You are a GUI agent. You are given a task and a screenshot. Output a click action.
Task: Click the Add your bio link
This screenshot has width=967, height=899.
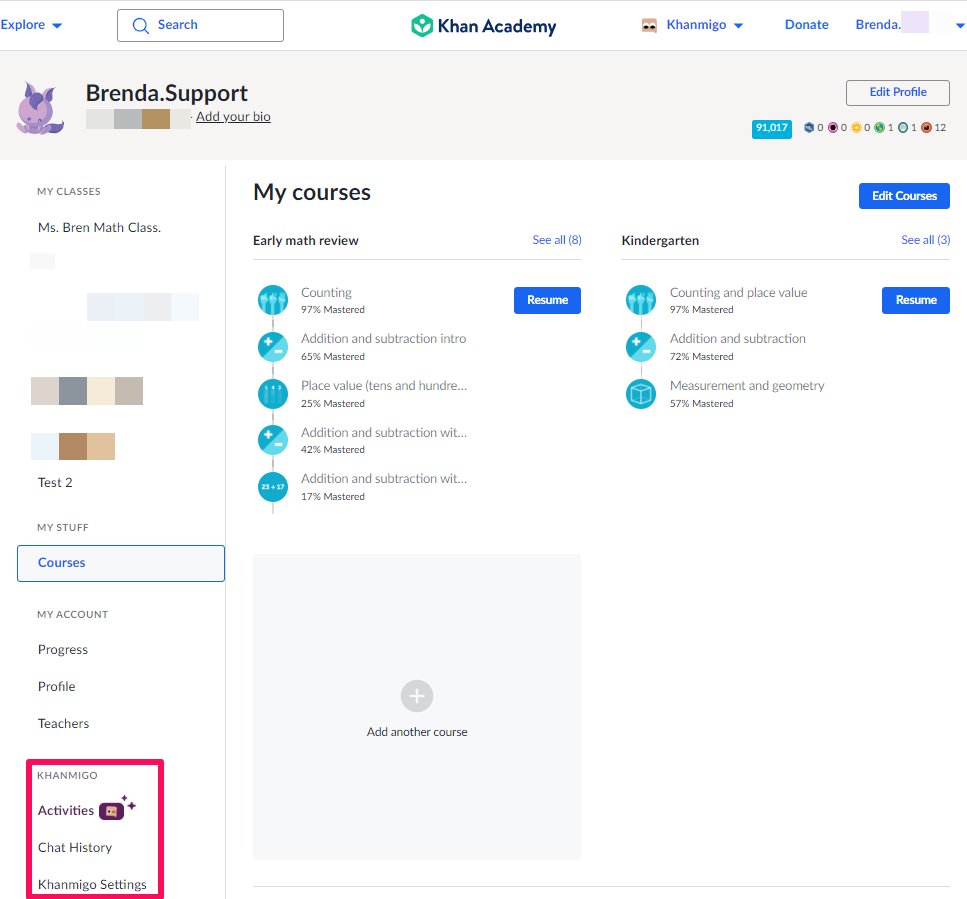pyautogui.click(x=233, y=117)
